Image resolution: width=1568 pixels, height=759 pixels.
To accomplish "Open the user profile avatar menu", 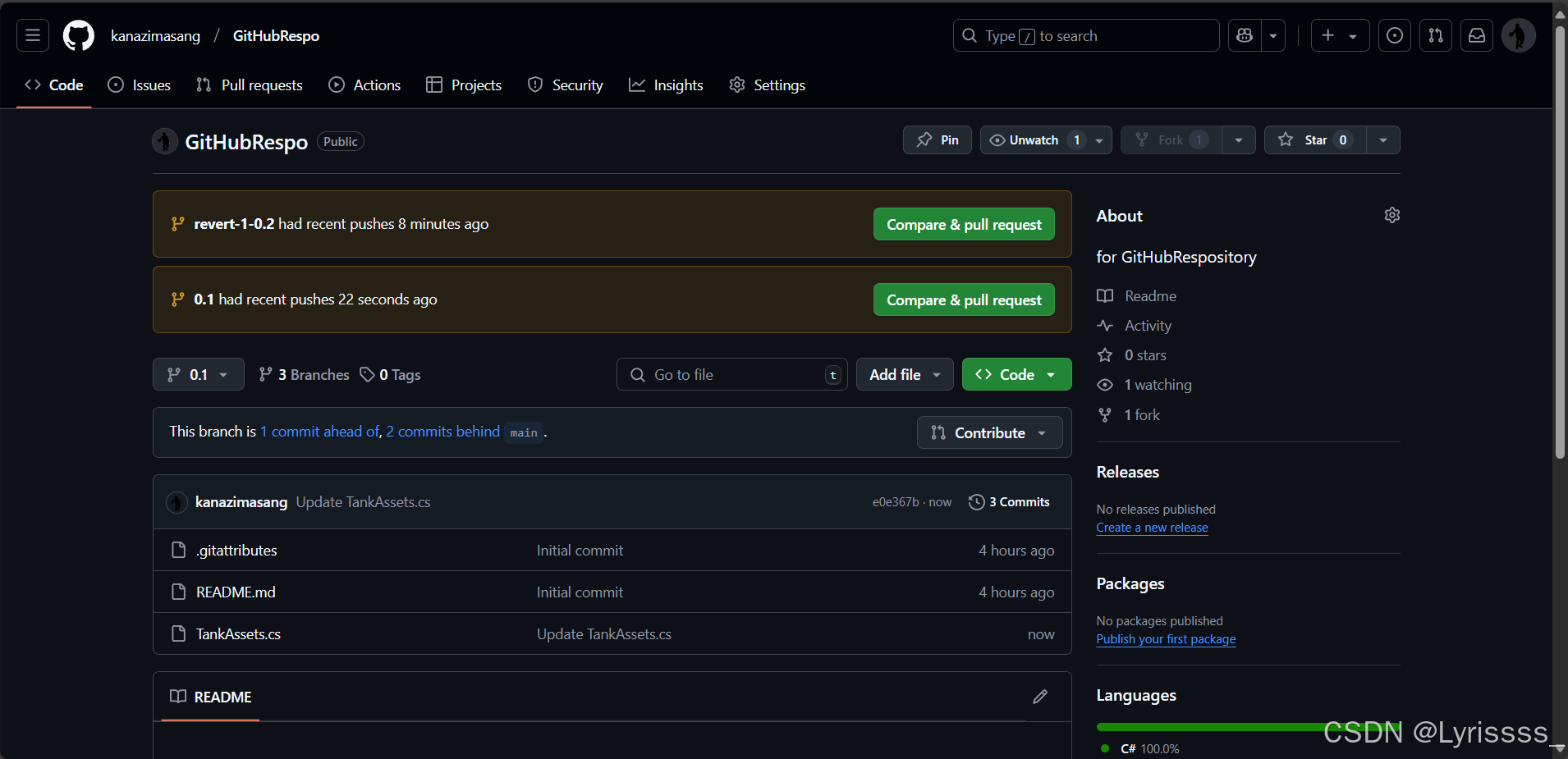I will pyautogui.click(x=1519, y=35).
